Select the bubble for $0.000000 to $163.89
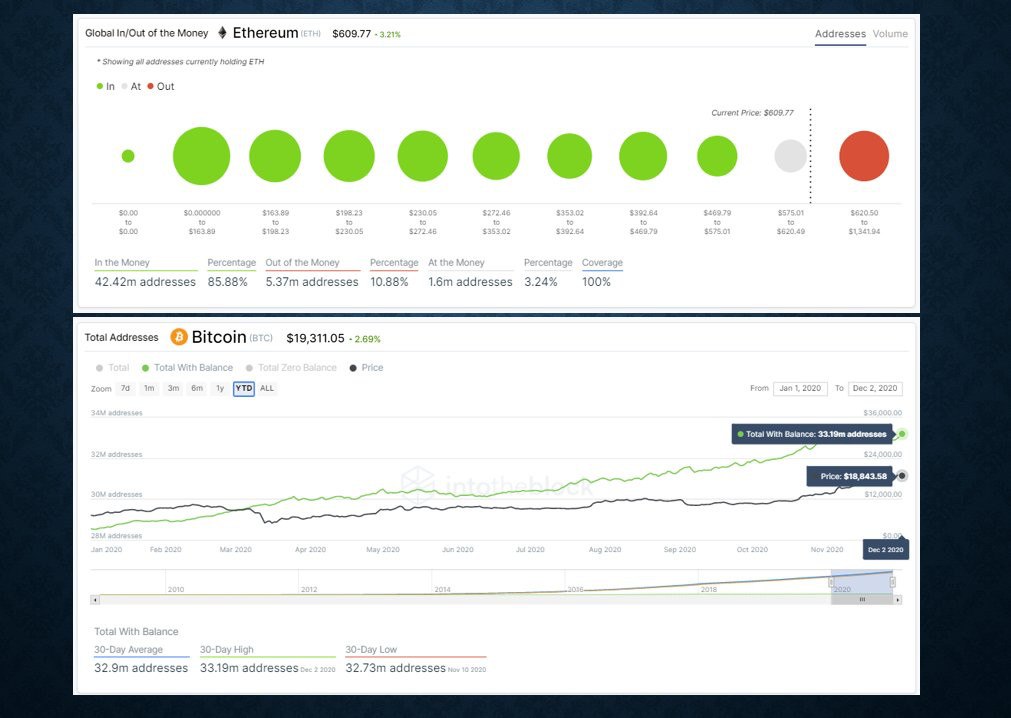The image size is (1011, 718). pos(202,156)
